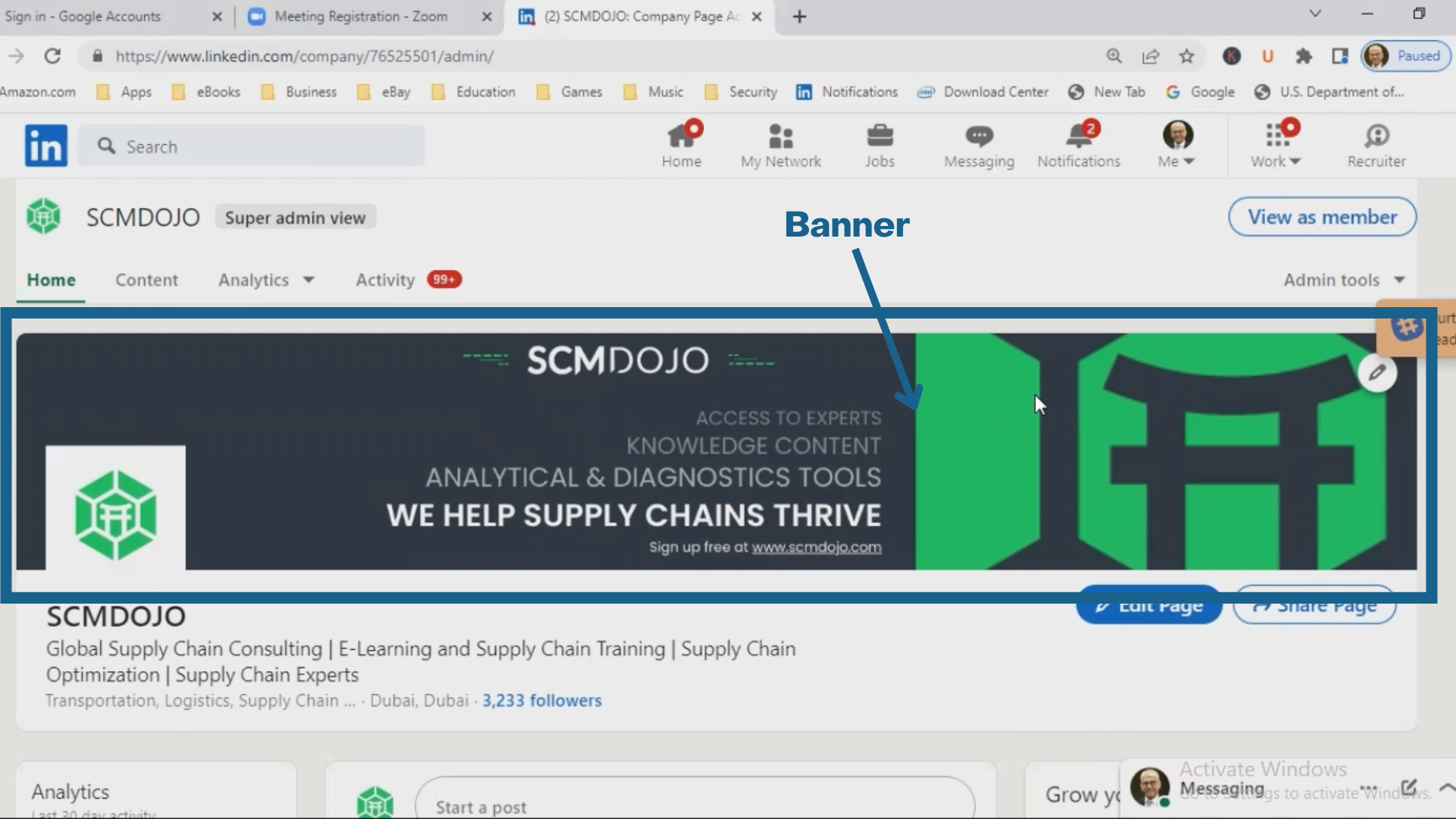Open the Recruiter icon
This screenshot has width=1456, height=819.
tap(1376, 146)
